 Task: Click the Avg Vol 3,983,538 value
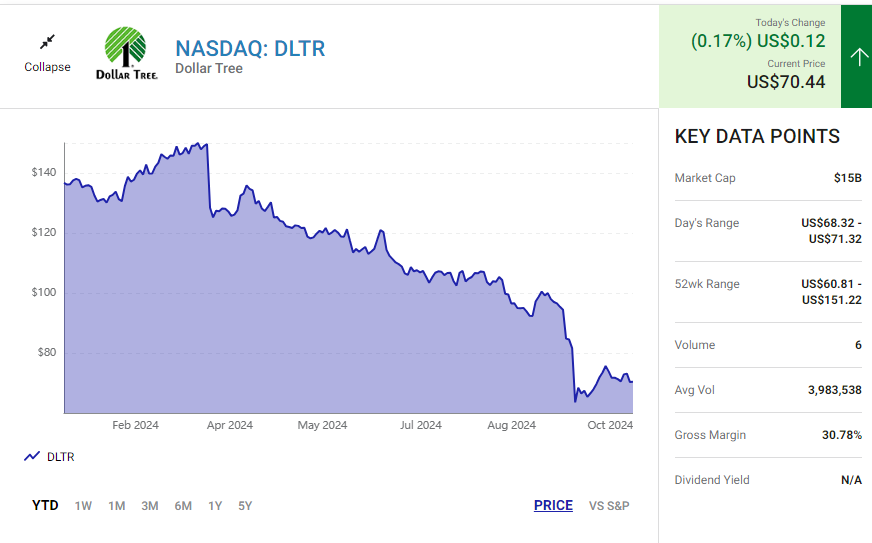click(x=835, y=390)
